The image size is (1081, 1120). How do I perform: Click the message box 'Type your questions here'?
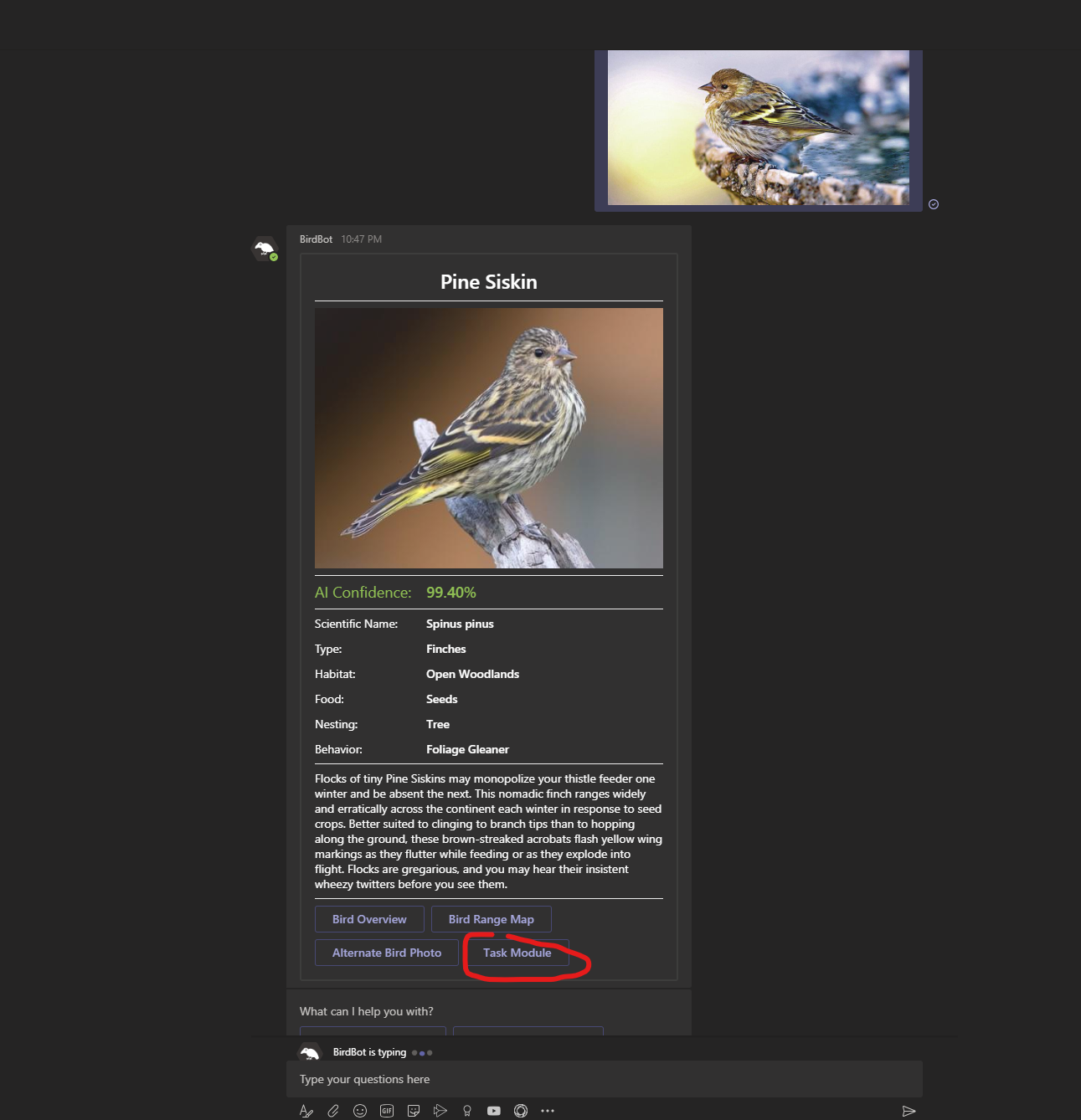pyautogui.click(x=605, y=1079)
